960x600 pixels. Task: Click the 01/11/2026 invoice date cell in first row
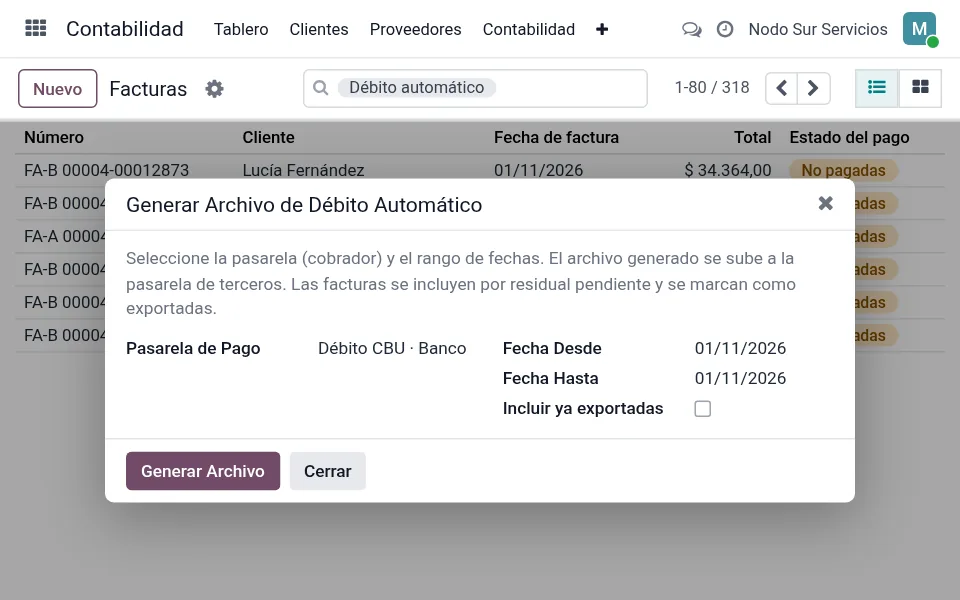pyautogui.click(x=539, y=170)
